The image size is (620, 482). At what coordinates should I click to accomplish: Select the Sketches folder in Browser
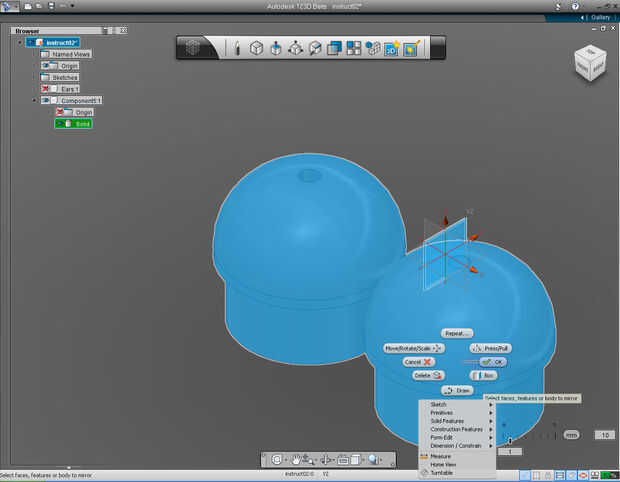pyautogui.click(x=60, y=77)
